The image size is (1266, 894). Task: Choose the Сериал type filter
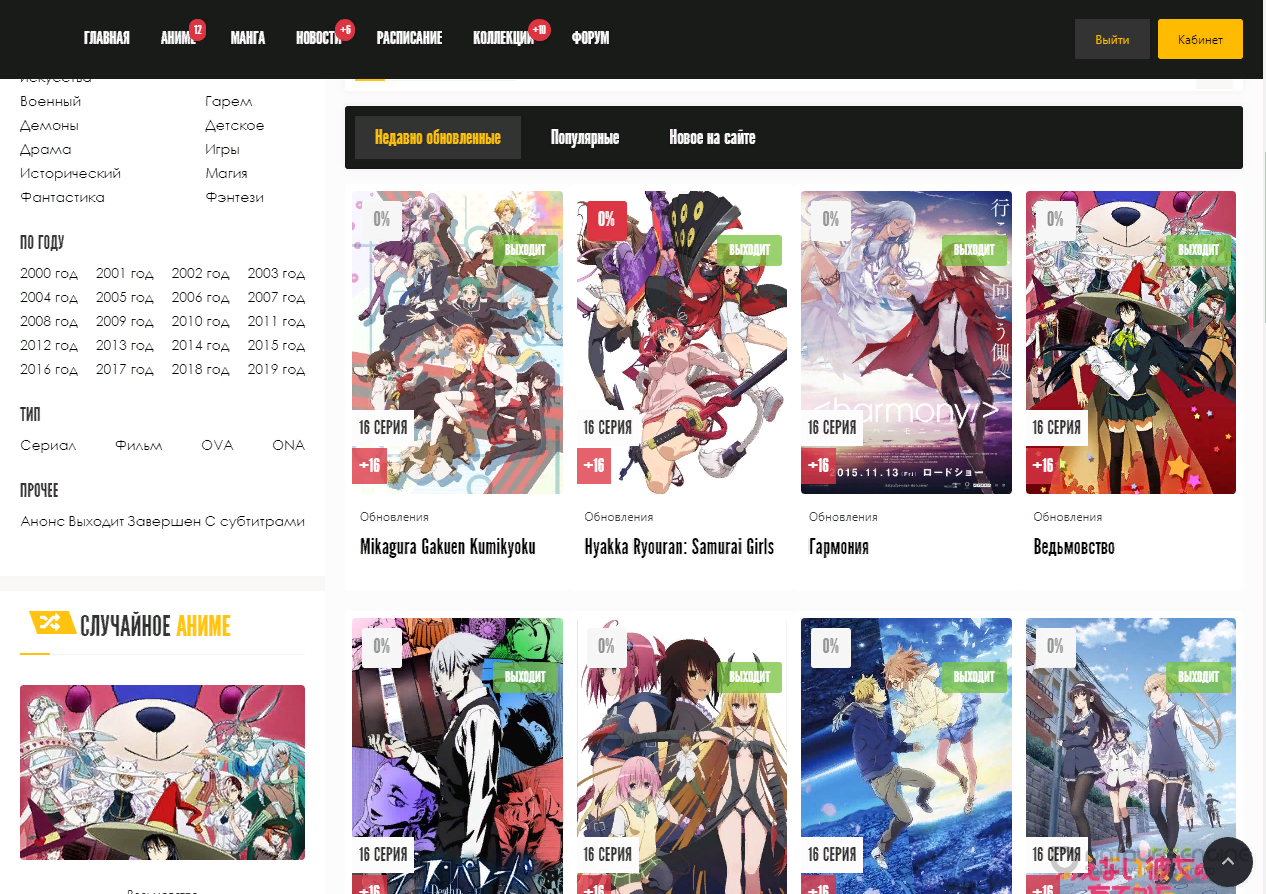click(48, 445)
